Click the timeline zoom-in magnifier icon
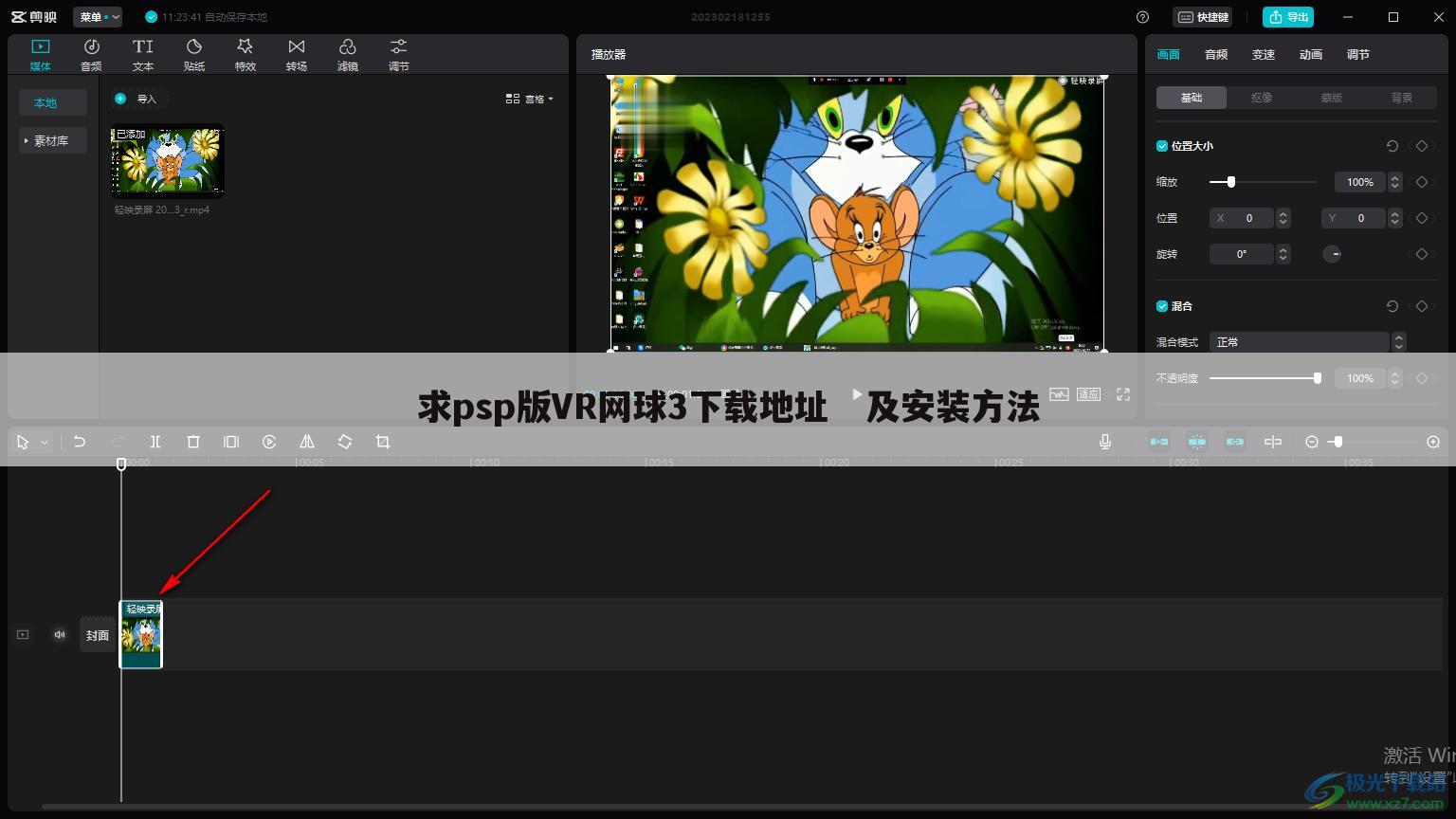1456x819 pixels. (1433, 442)
